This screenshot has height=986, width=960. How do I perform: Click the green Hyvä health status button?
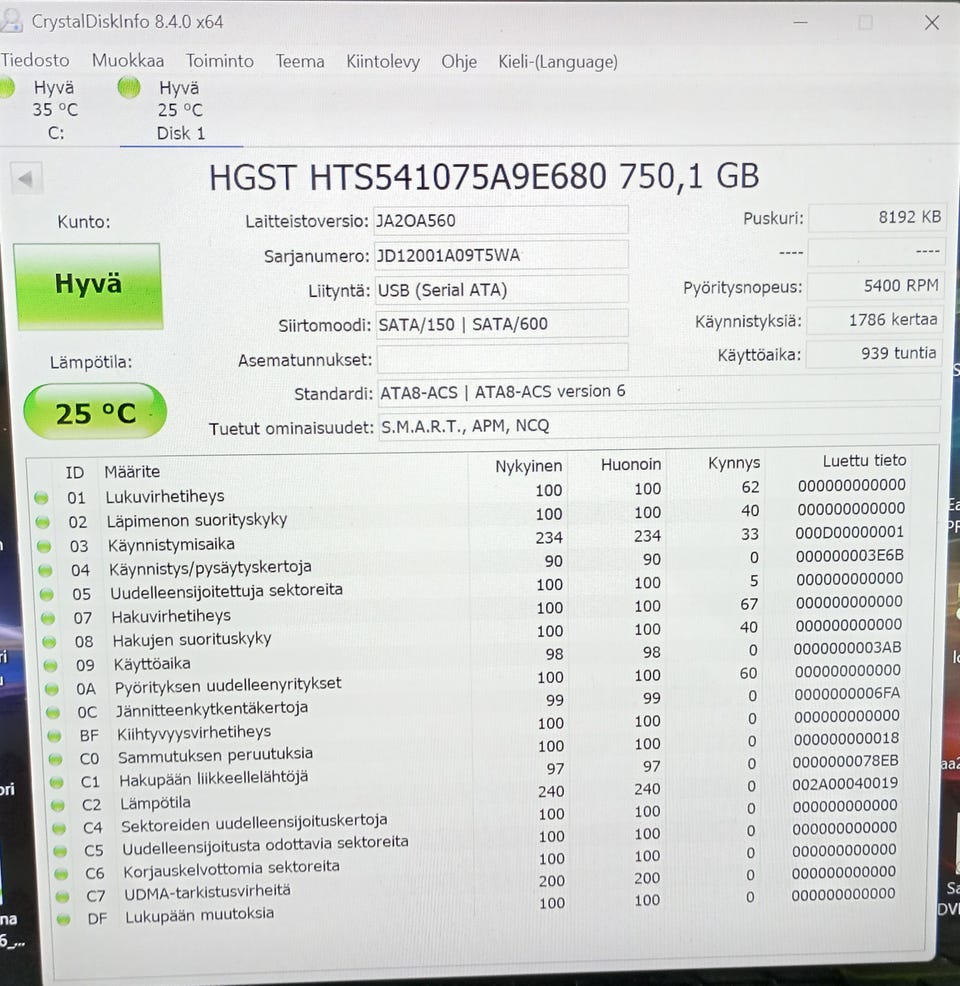pos(88,285)
